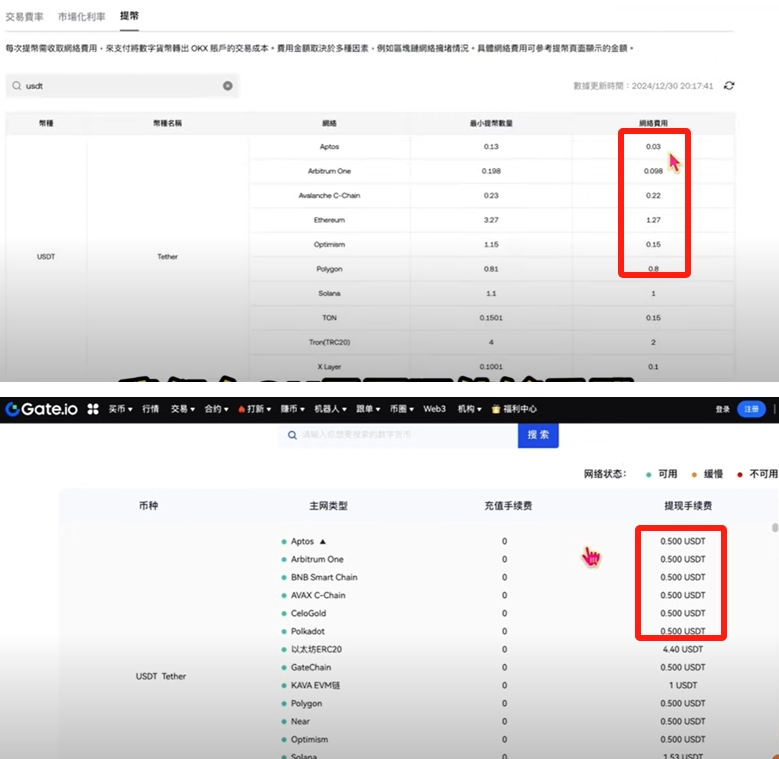
Task: Click the triangle icon next to Aptos
Action: [x=322, y=541]
